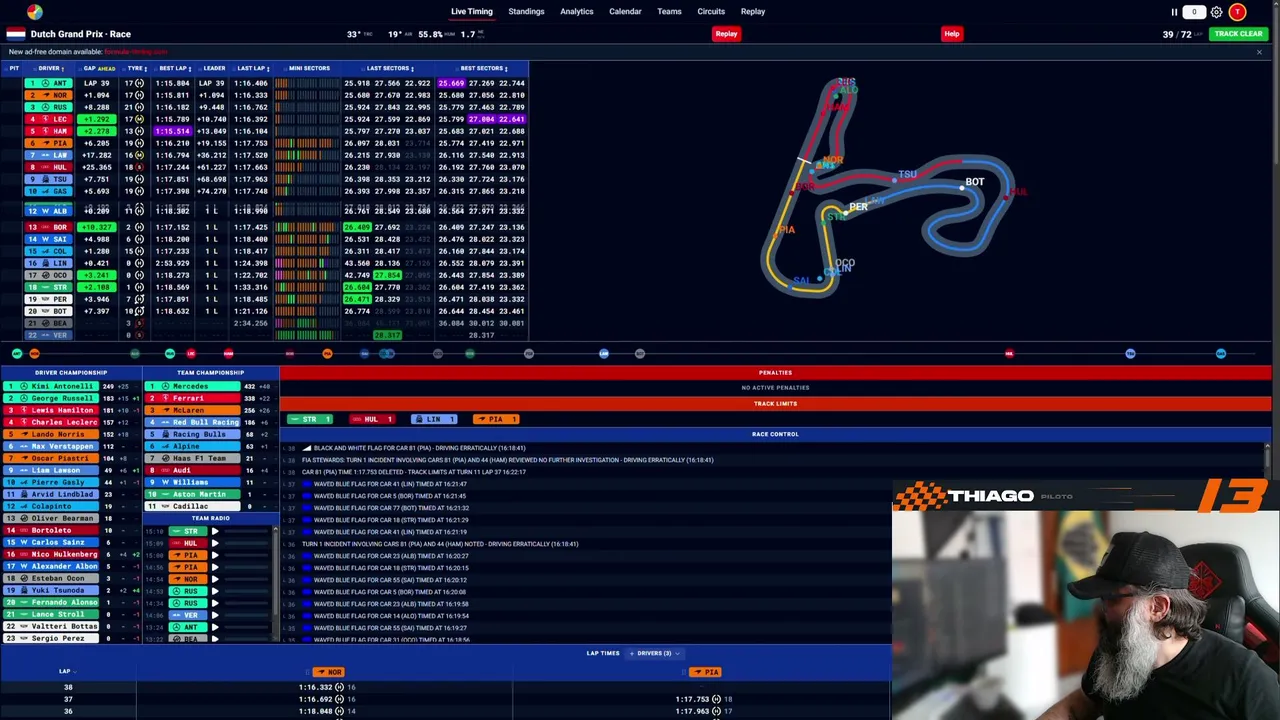Sort by the LAST LAP column arrows

[270, 68]
